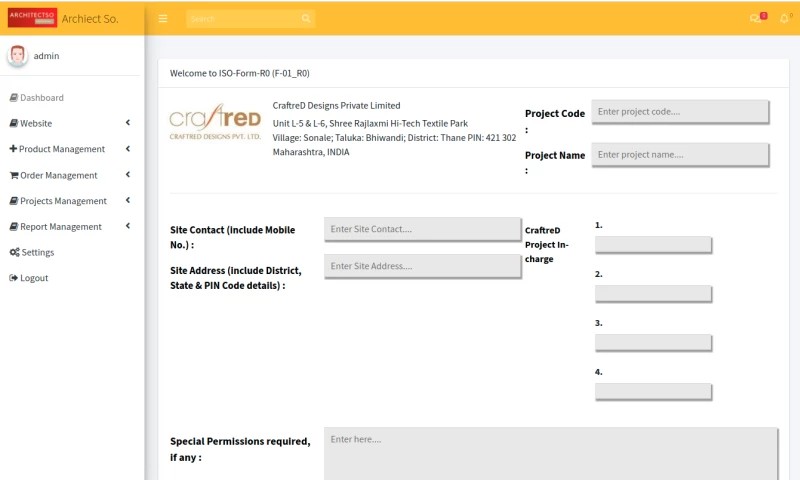Click the Special Permissions text area

(550, 453)
